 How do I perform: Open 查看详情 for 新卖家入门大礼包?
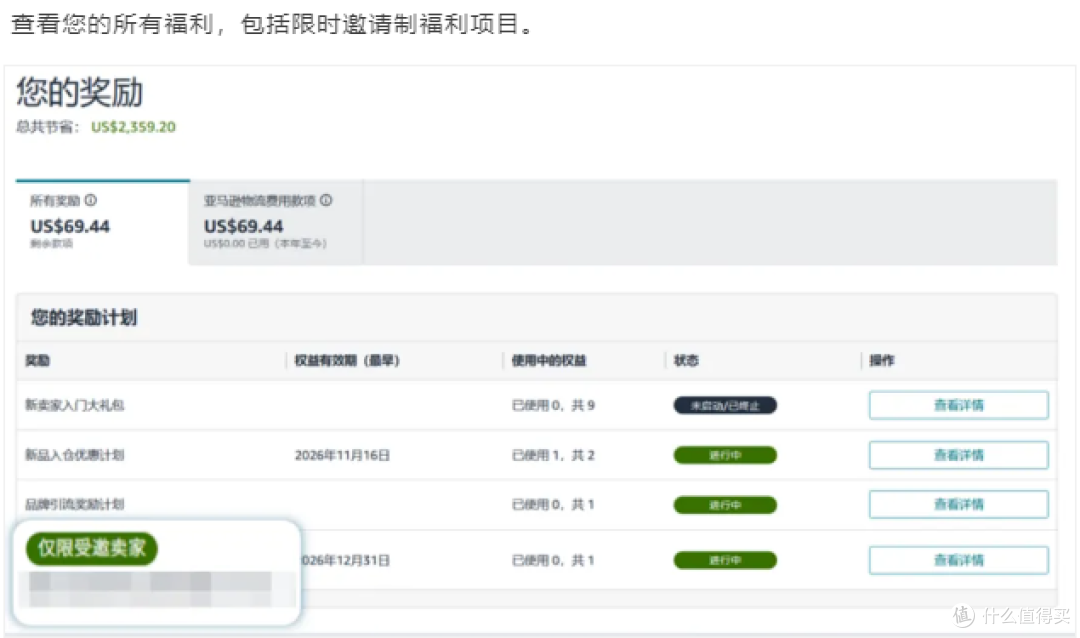click(958, 405)
